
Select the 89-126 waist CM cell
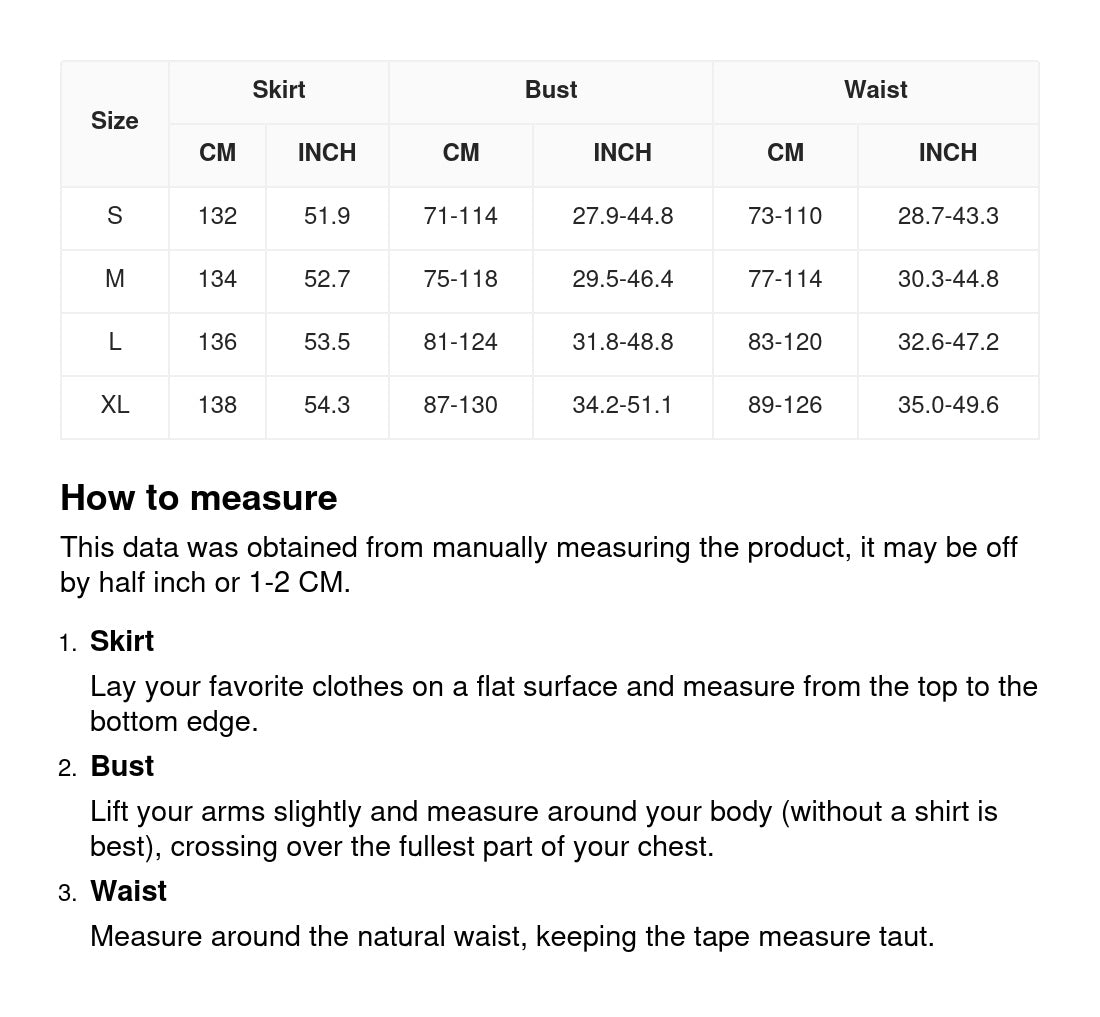(785, 405)
